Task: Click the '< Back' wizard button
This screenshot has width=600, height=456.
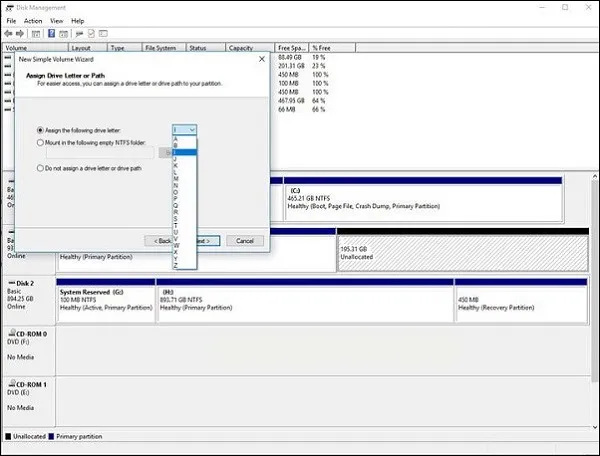Action: click(x=158, y=241)
